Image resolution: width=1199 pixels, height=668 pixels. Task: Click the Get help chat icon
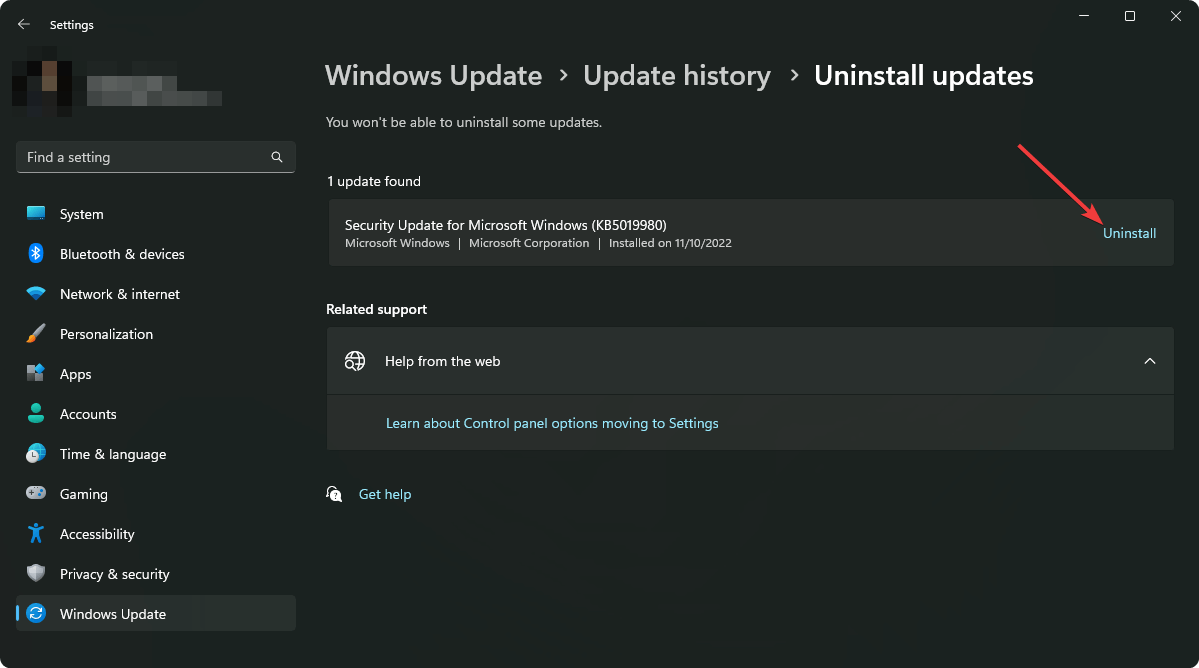point(334,494)
